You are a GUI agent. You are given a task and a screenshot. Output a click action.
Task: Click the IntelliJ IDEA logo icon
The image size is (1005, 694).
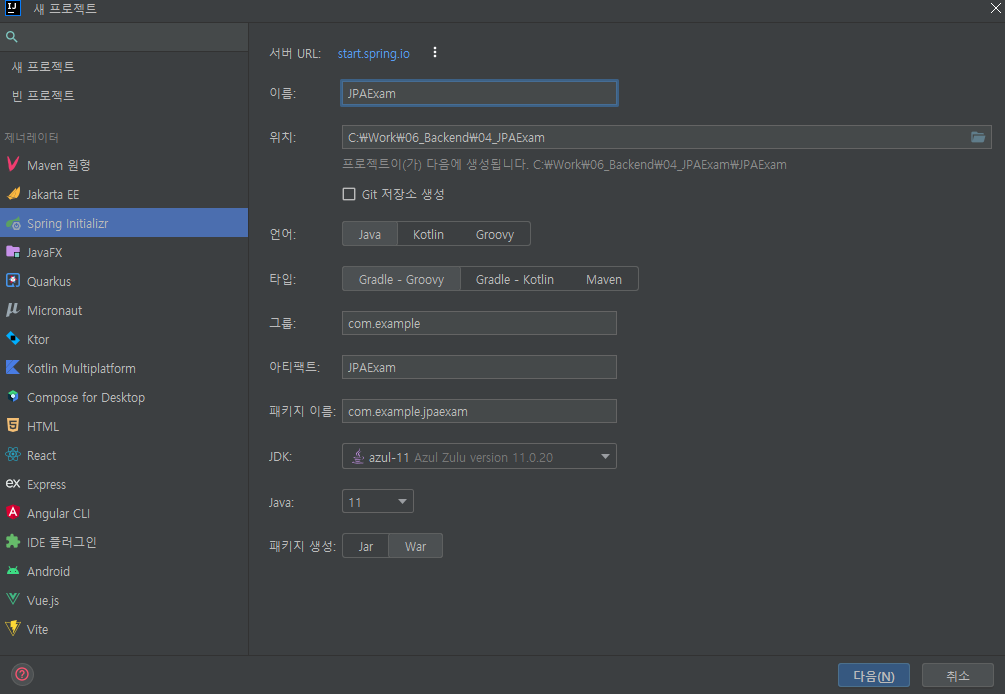coord(13,8)
